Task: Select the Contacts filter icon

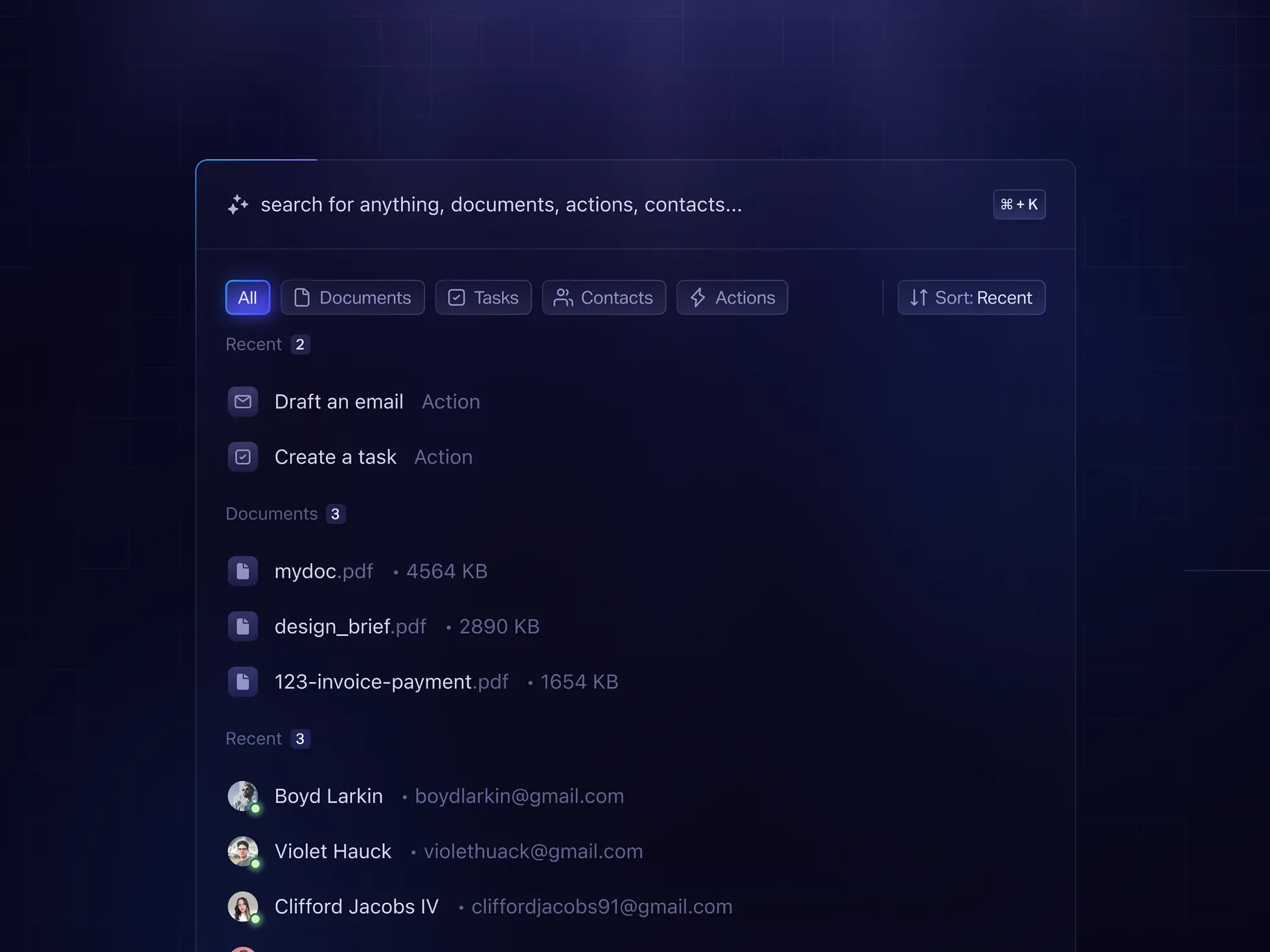Action: click(x=564, y=297)
